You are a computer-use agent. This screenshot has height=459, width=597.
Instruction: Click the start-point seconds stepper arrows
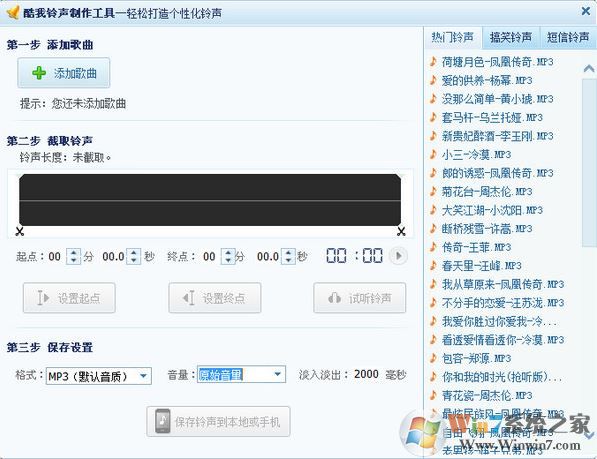pyautogui.click(x=134, y=256)
